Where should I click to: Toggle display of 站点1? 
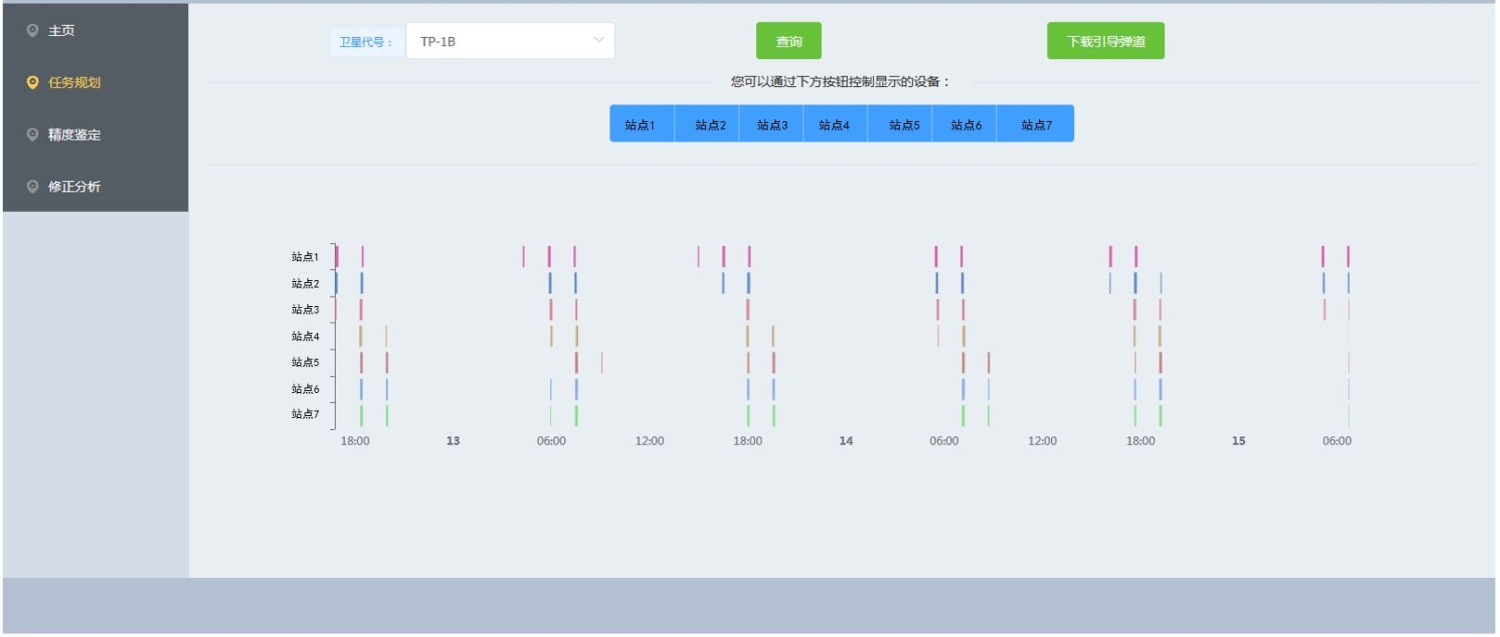click(641, 125)
